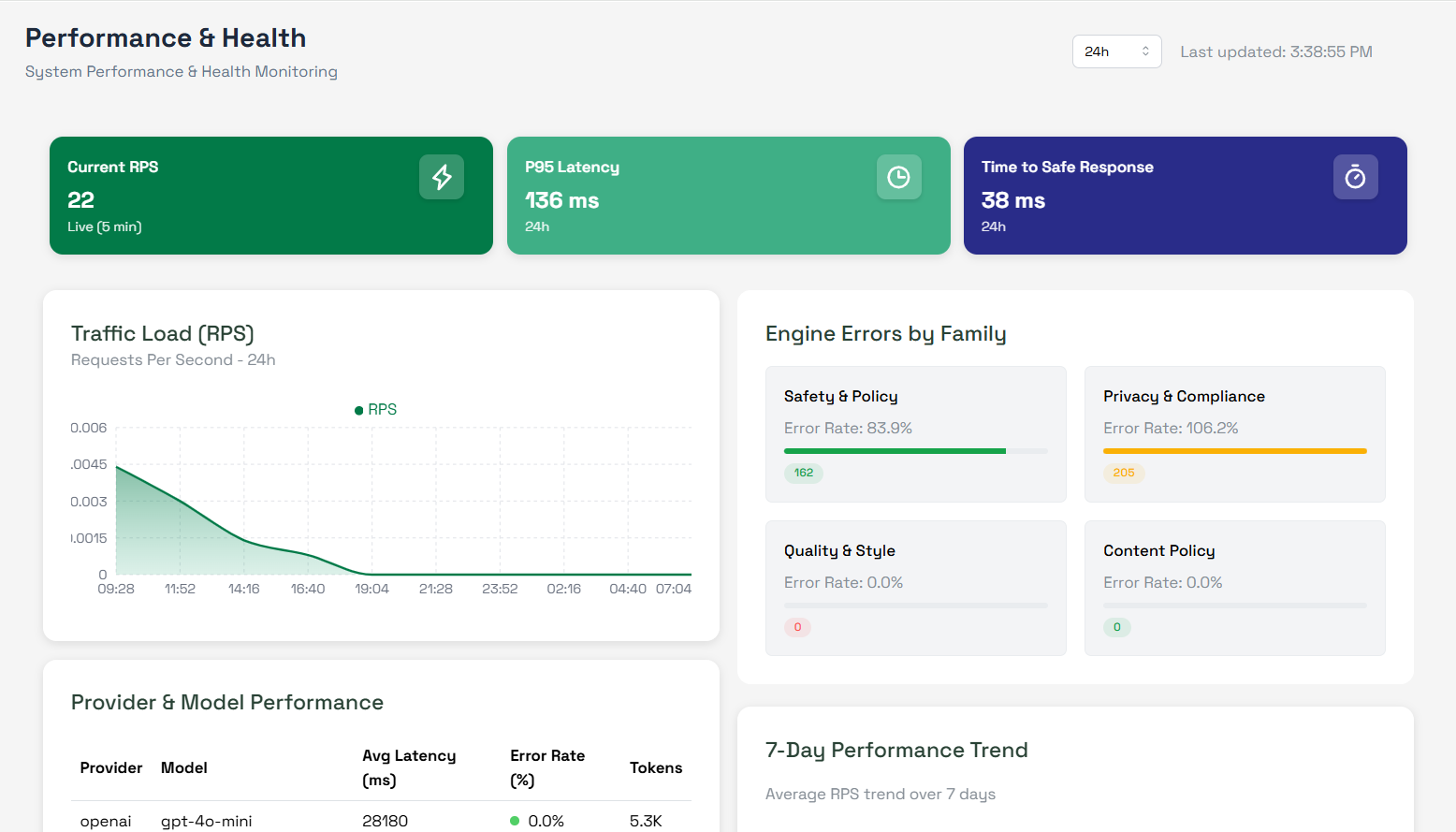This screenshot has height=832, width=1456.
Task: Click the lightning bolt icon on Current RPS
Action: (x=442, y=177)
